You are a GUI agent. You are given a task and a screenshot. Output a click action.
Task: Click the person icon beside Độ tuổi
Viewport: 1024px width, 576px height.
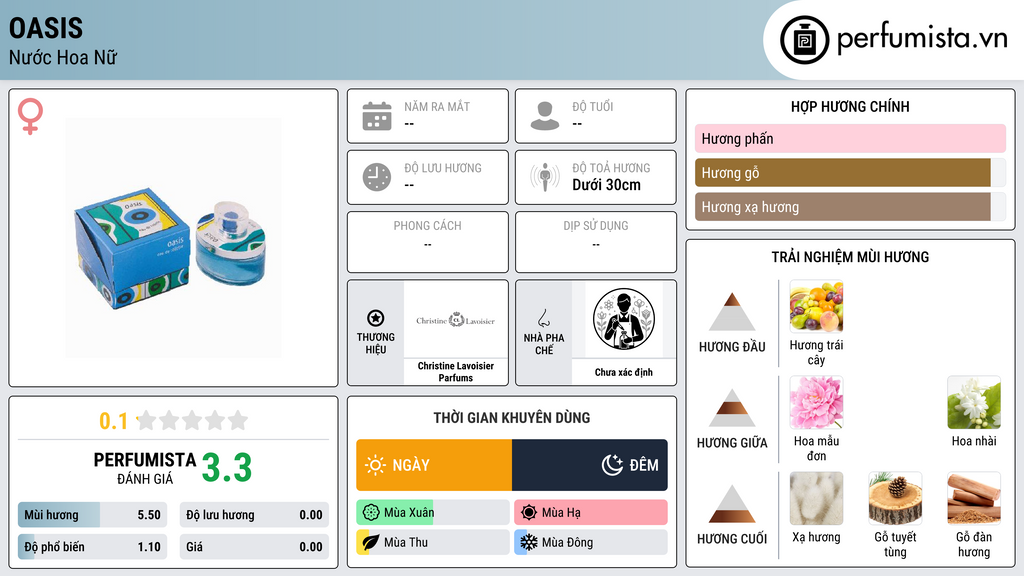pyautogui.click(x=545, y=116)
